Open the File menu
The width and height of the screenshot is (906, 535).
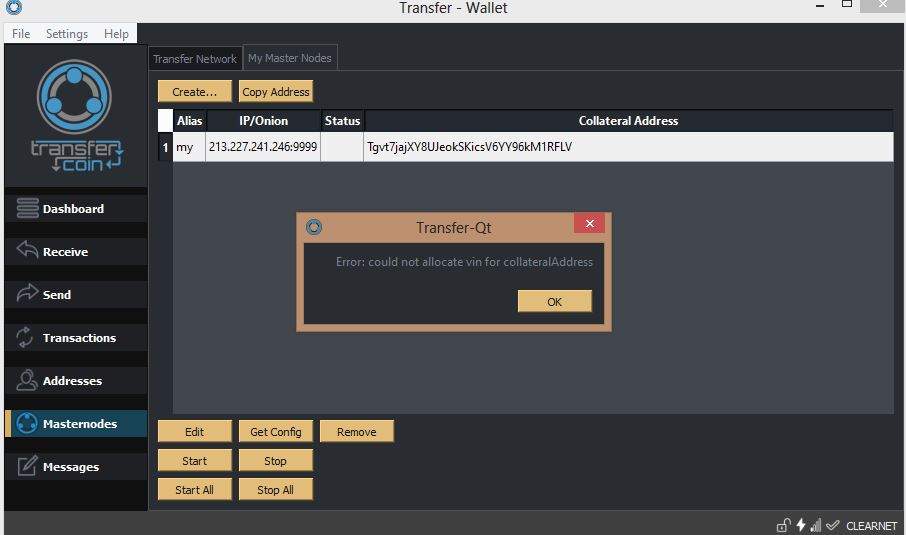pyautogui.click(x=21, y=34)
